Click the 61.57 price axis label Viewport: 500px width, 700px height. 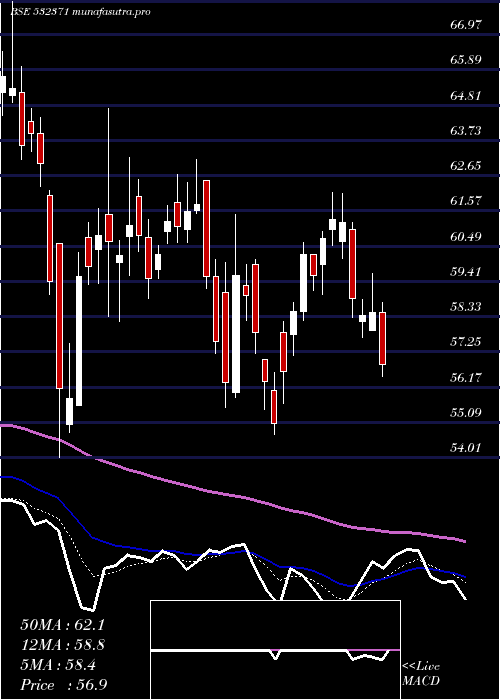(x=466, y=201)
